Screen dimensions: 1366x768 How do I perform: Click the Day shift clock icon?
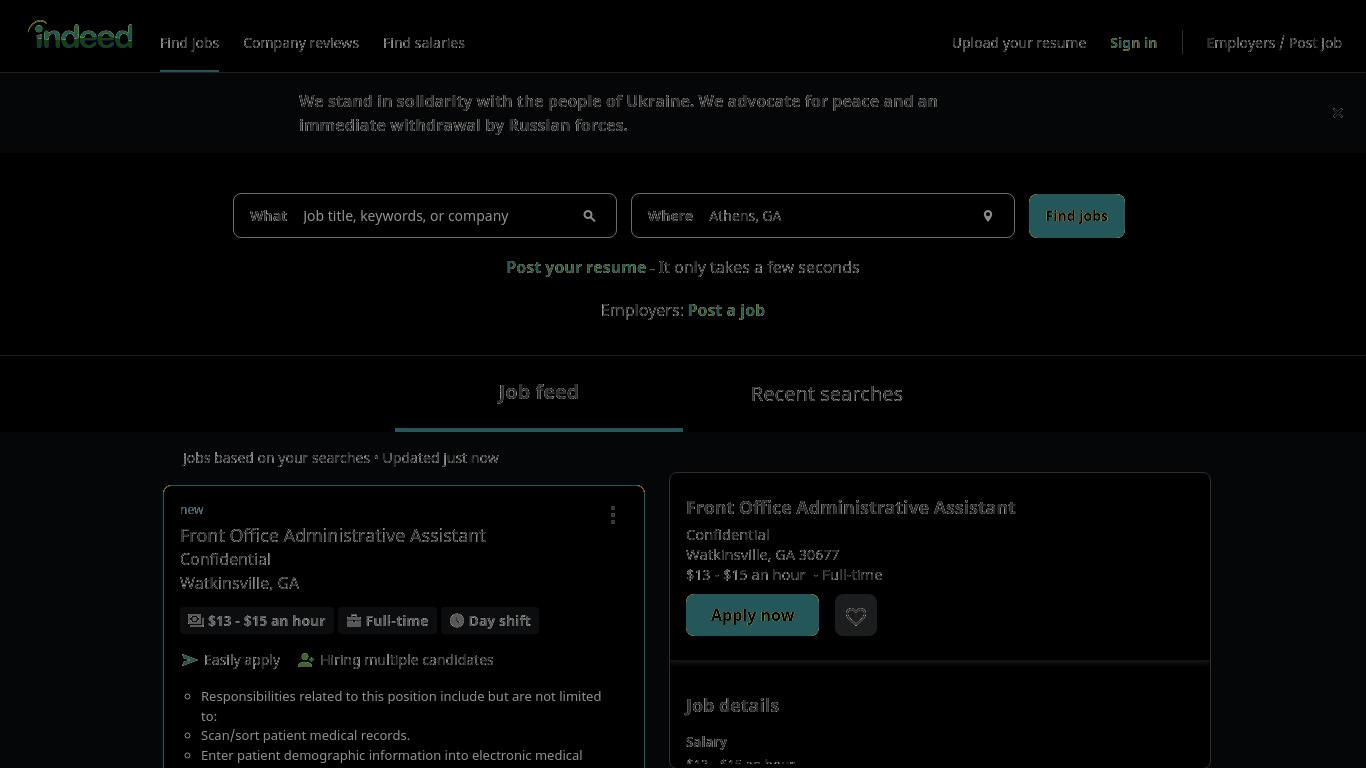pyautogui.click(x=457, y=621)
